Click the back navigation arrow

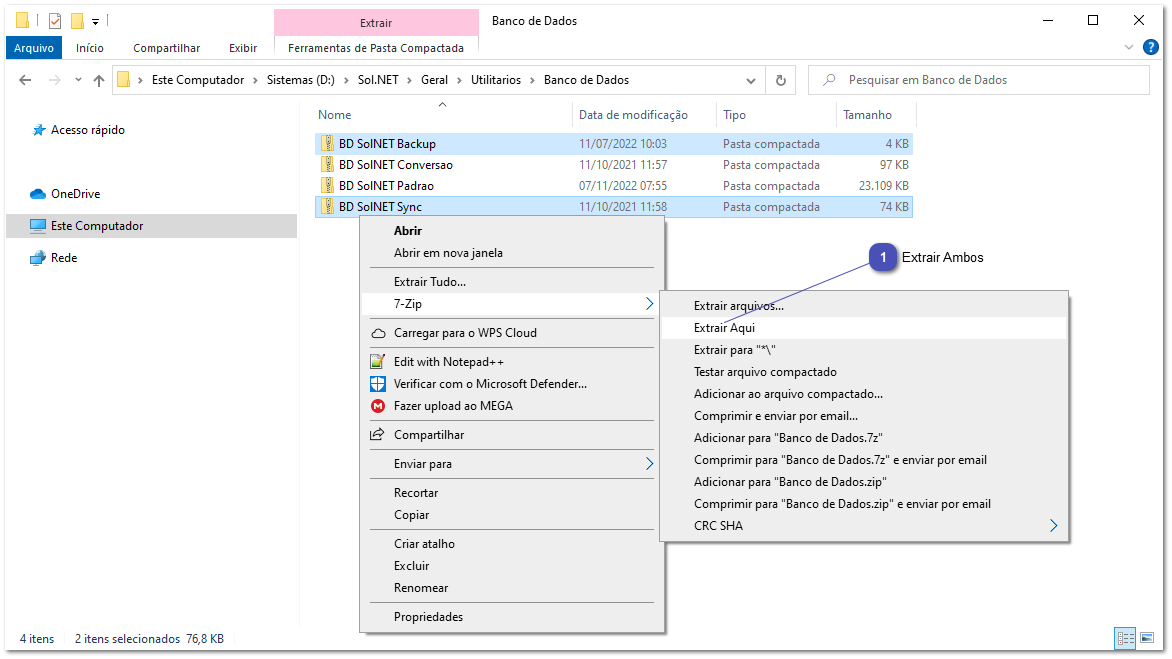[x=25, y=79]
